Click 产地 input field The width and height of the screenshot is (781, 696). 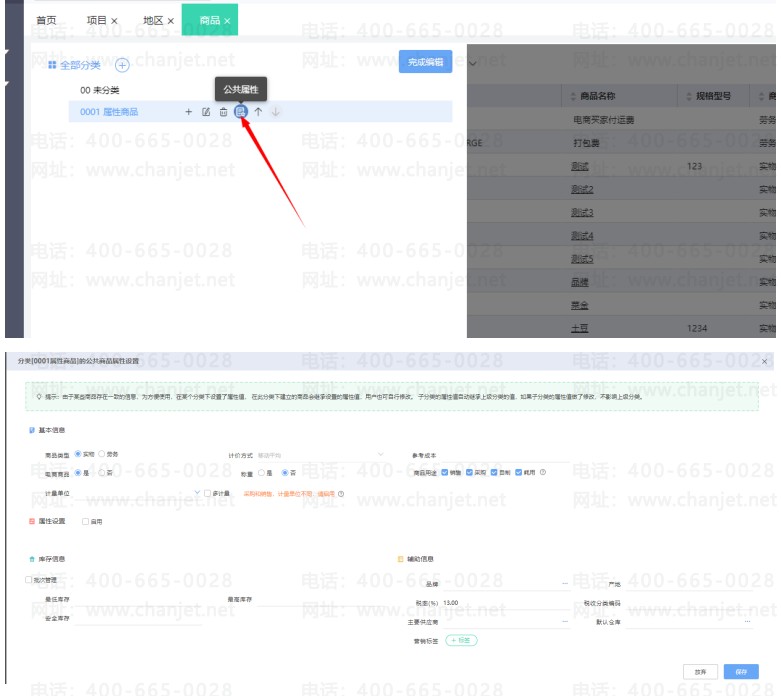pos(688,583)
